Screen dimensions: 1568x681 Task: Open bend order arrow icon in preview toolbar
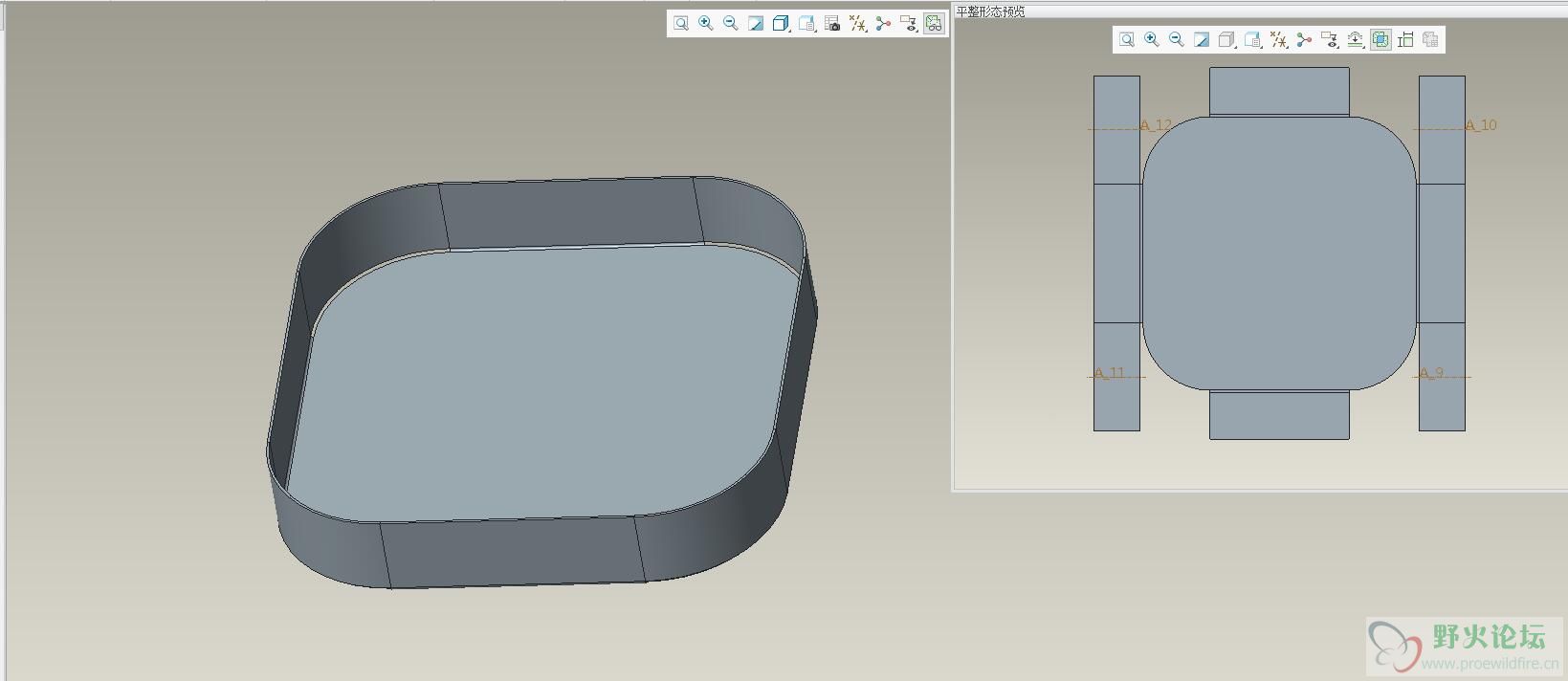coord(1356,39)
